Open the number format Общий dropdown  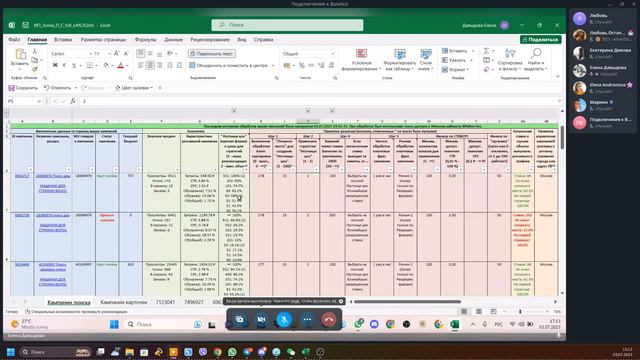pos(333,53)
